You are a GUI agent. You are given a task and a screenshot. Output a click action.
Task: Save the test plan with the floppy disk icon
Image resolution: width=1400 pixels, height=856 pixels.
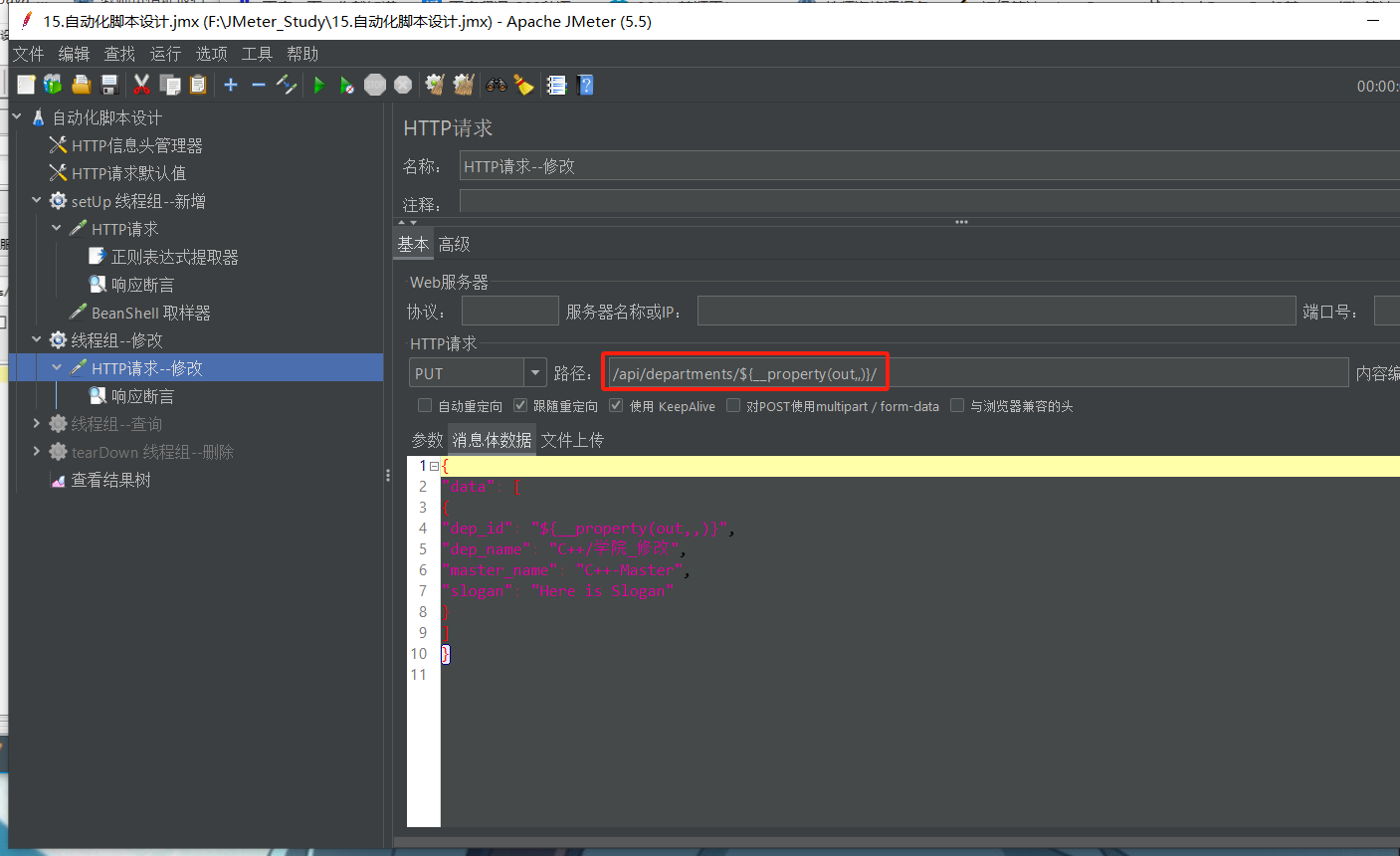(109, 85)
